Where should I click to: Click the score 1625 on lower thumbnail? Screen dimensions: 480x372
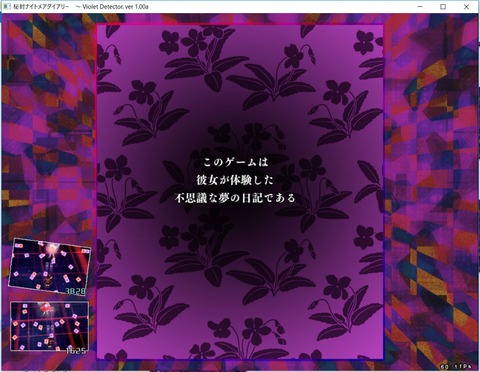(76, 350)
